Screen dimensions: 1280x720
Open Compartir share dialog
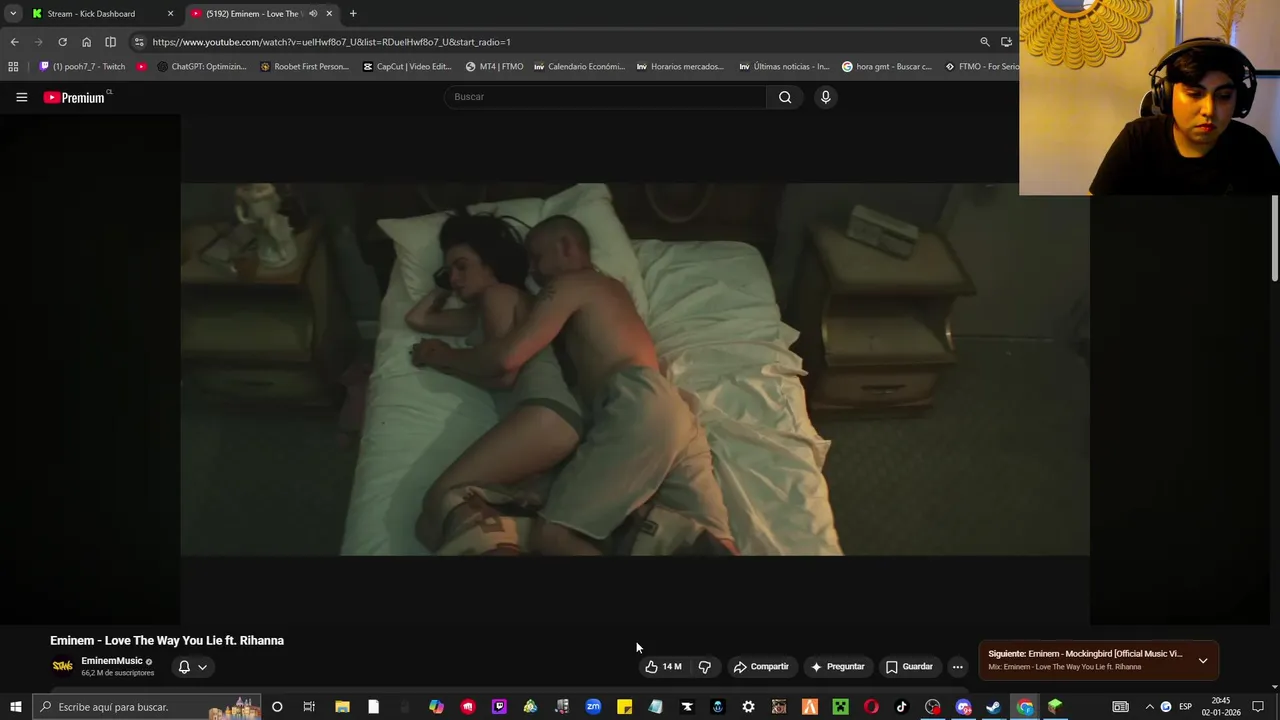pos(761,667)
